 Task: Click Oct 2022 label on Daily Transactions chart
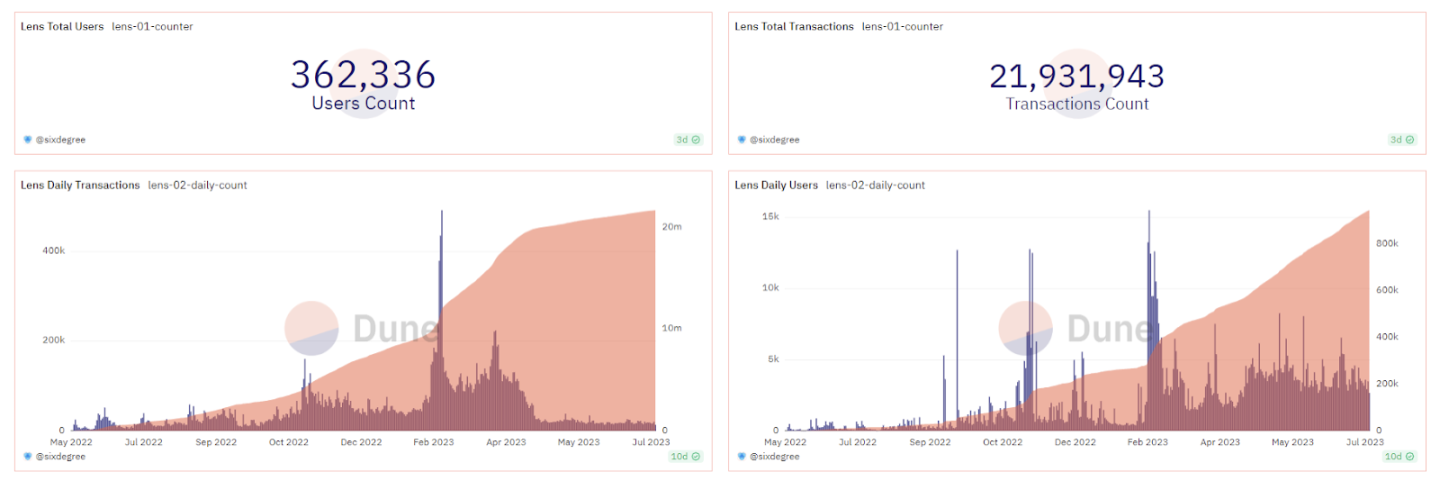point(290,441)
